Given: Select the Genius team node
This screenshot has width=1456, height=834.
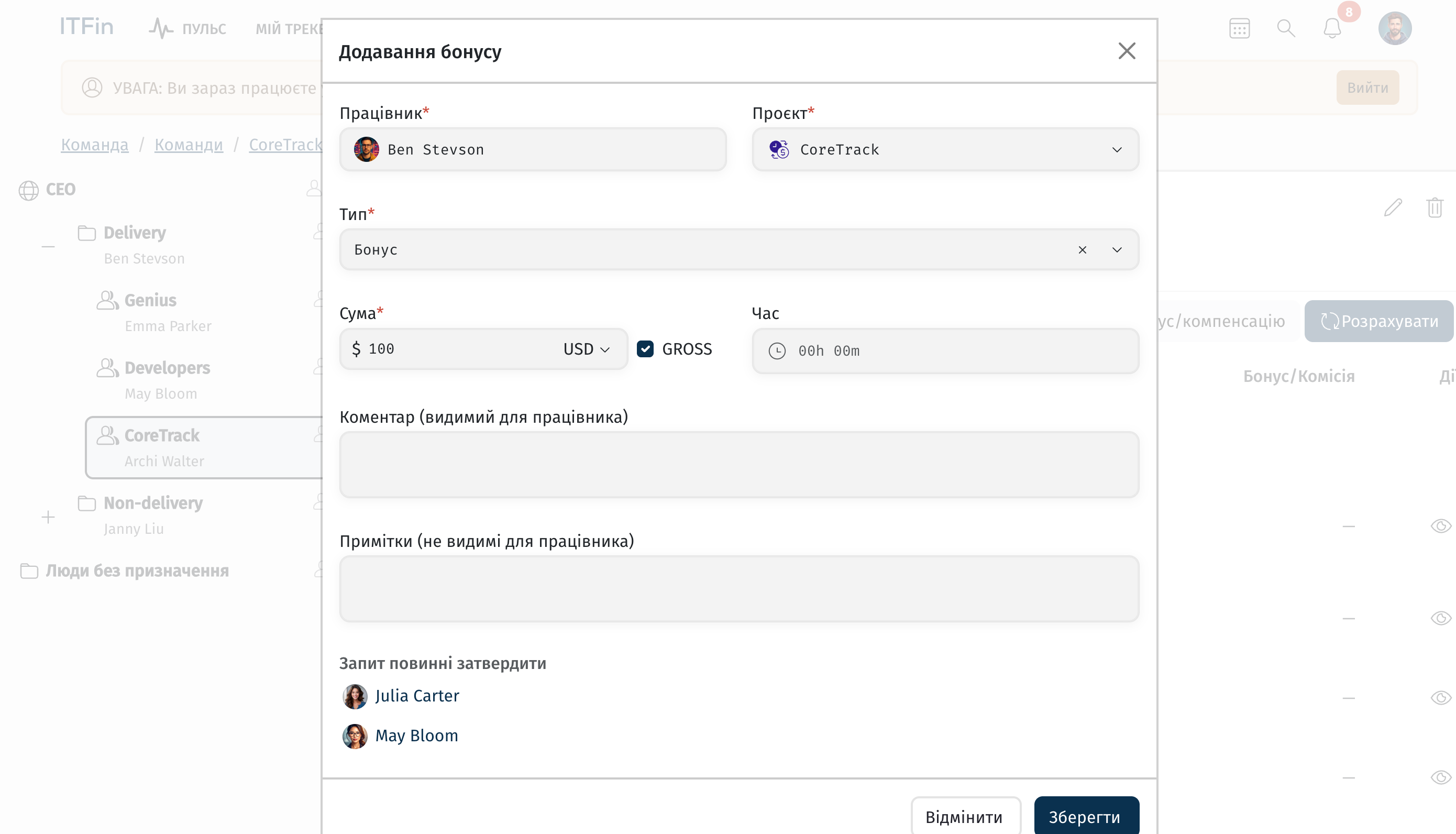Looking at the screenshot, I should [x=150, y=300].
